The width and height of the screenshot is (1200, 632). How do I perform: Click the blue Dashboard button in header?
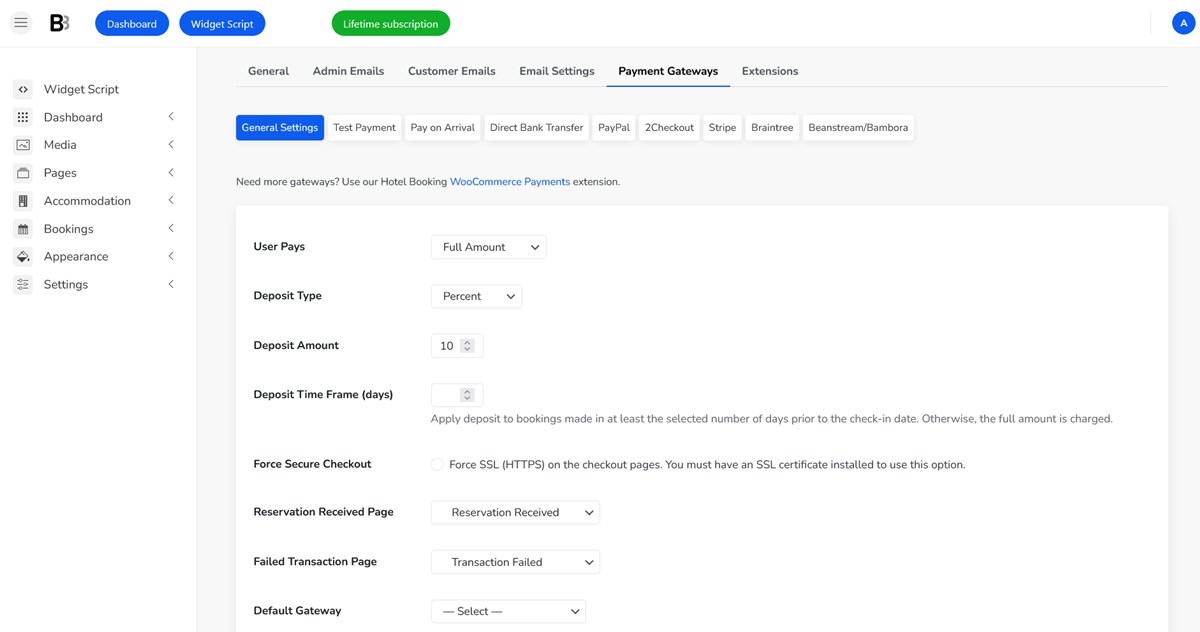pos(132,23)
